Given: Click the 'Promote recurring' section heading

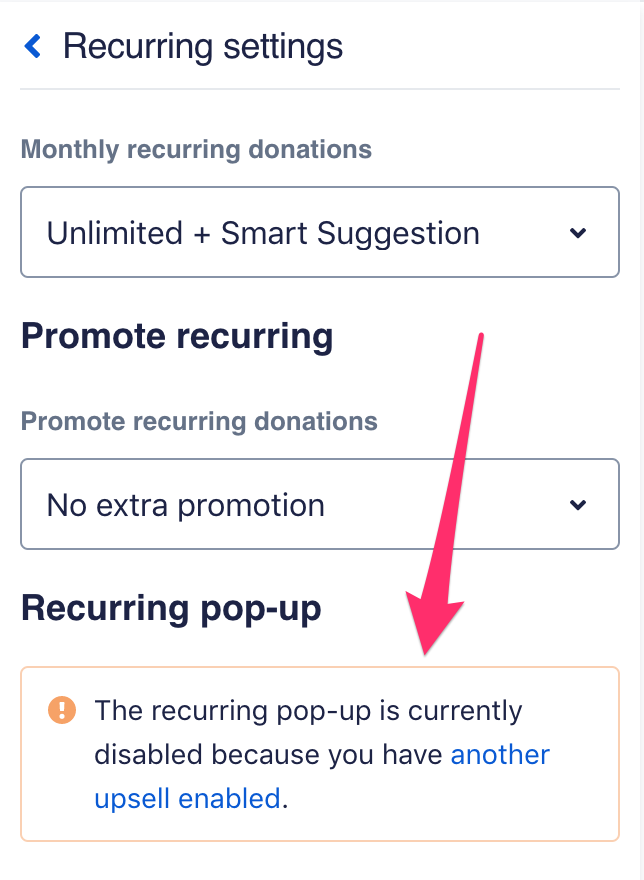Looking at the screenshot, I should [177, 336].
